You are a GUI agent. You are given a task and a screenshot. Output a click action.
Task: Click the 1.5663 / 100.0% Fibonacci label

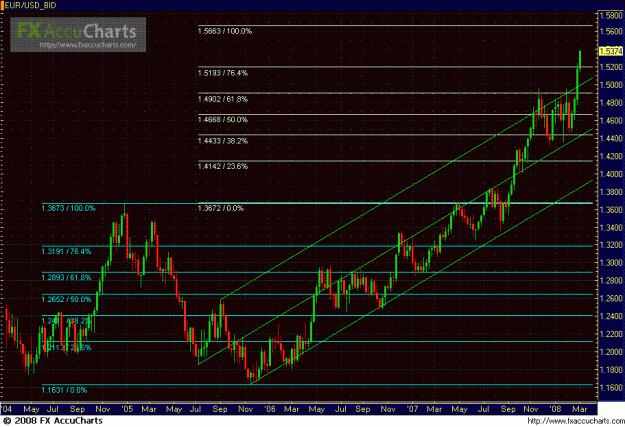(225, 31)
